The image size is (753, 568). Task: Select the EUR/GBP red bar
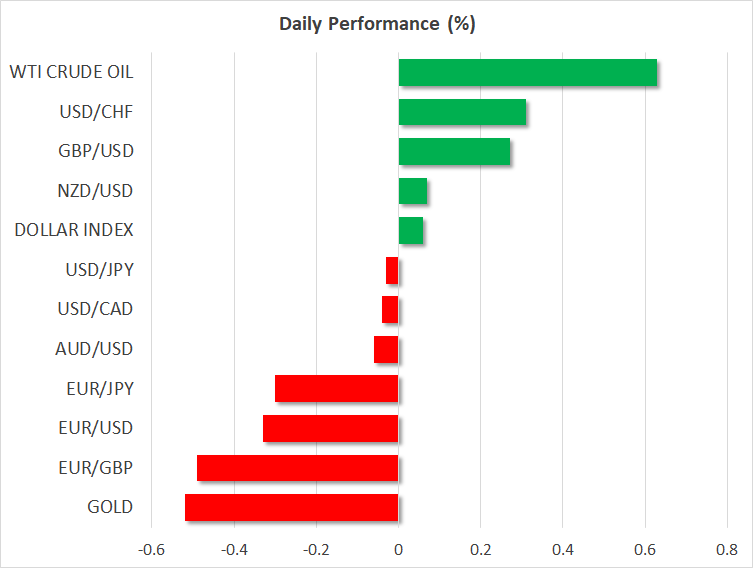(x=297, y=467)
